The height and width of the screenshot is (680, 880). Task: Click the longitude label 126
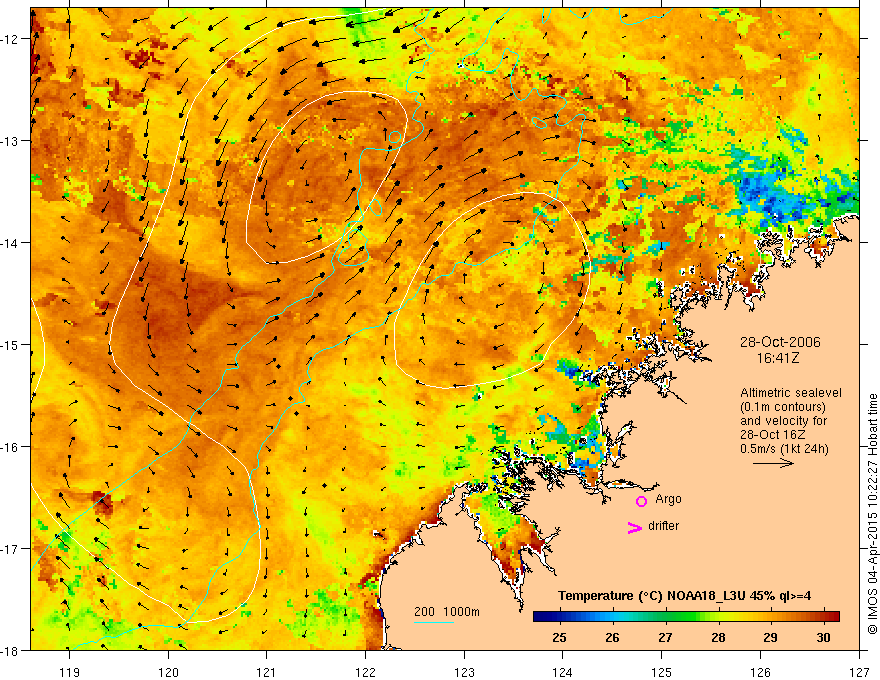point(760,672)
